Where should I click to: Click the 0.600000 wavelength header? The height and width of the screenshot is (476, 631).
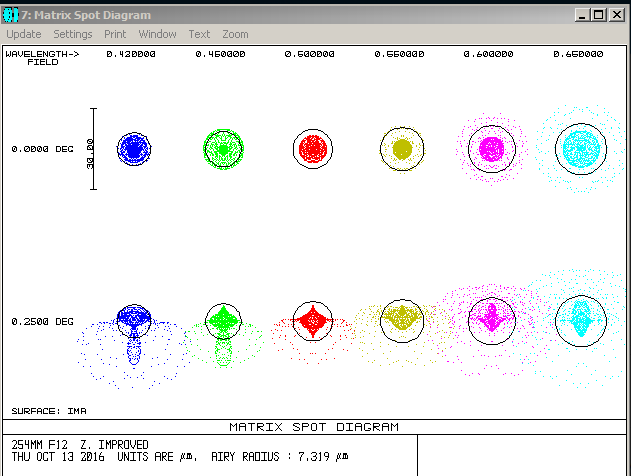coord(489,54)
